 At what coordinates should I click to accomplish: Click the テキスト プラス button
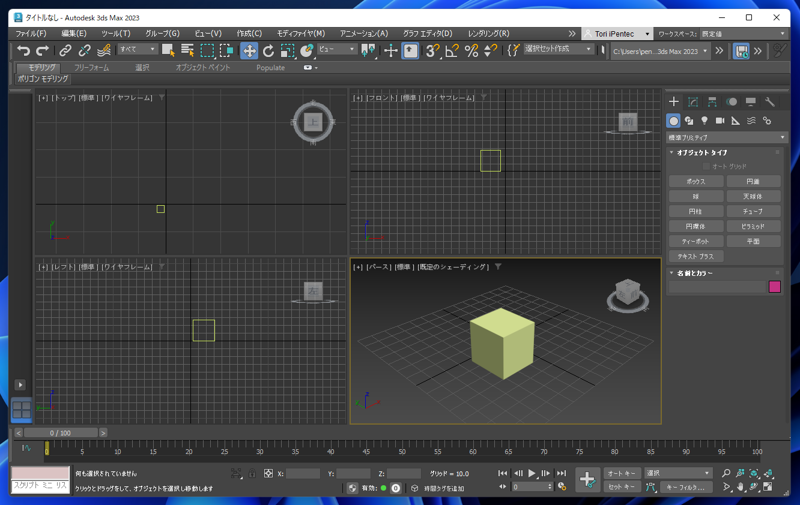point(696,256)
